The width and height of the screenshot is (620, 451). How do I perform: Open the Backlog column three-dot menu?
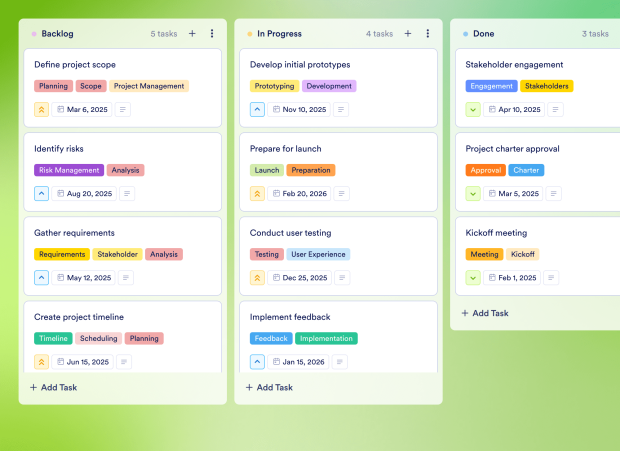[x=212, y=33]
